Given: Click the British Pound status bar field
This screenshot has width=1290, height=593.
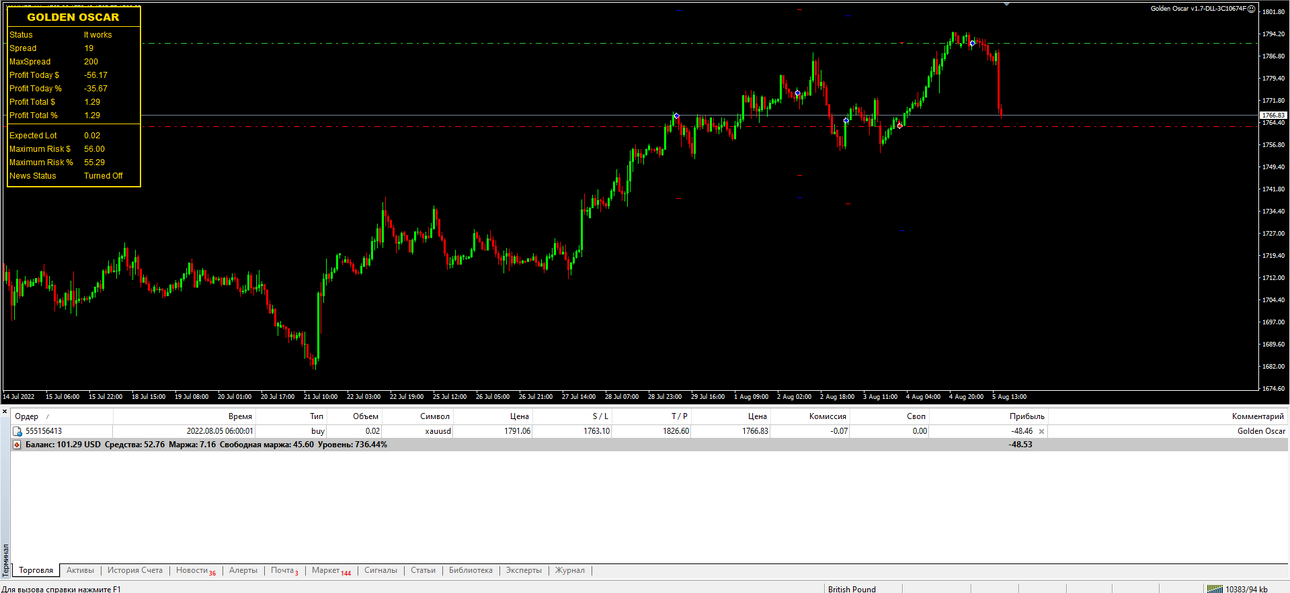Looking at the screenshot, I should pyautogui.click(x=852, y=589).
